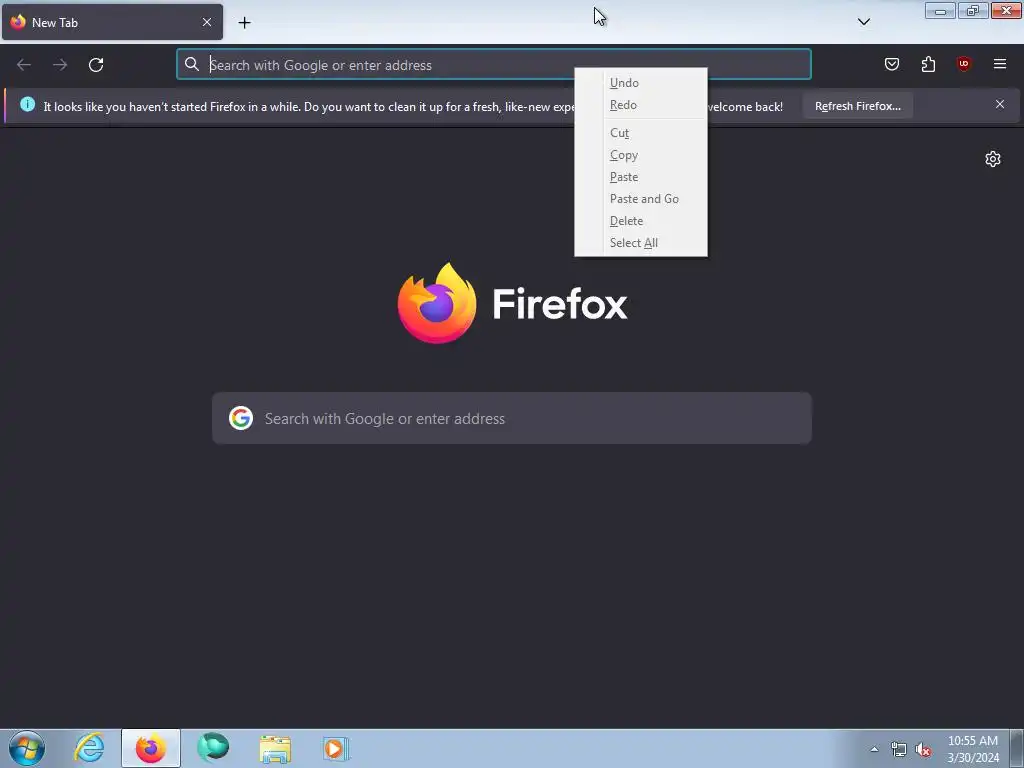Image resolution: width=1024 pixels, height=768 pixels.
Task: Open the Save to Pocket icon
Action: [891, 64]
